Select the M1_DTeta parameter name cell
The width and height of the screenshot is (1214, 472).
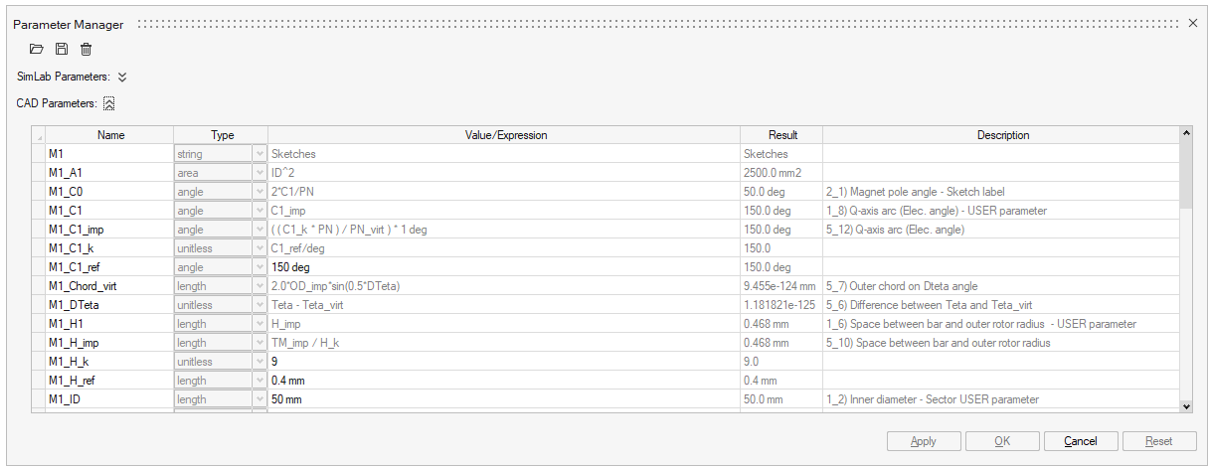(x=110, y=305)
